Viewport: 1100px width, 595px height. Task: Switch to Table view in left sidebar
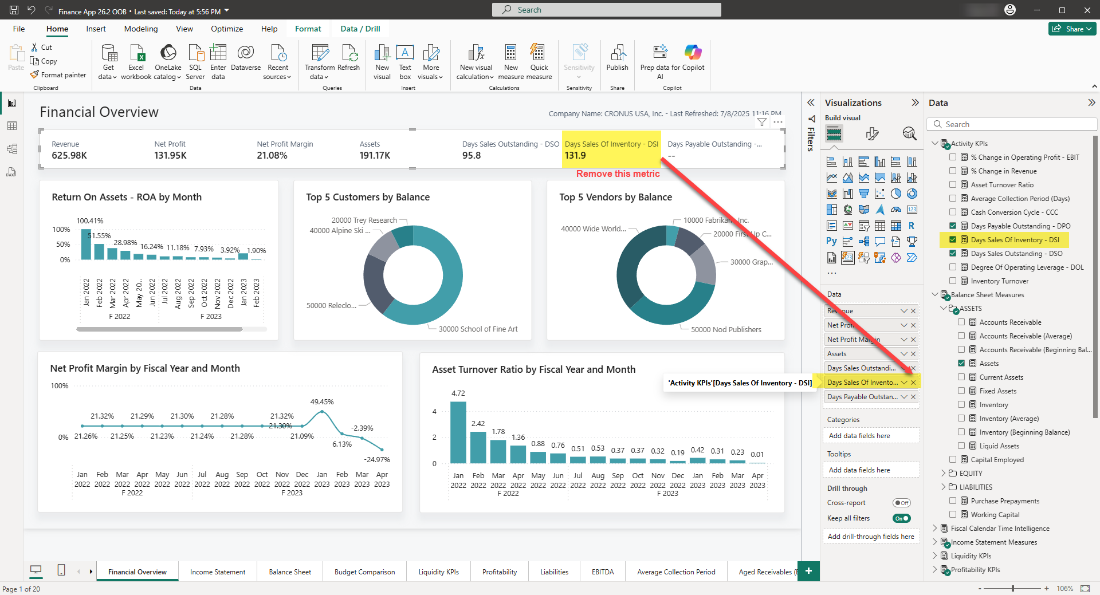tap(12, 126)
